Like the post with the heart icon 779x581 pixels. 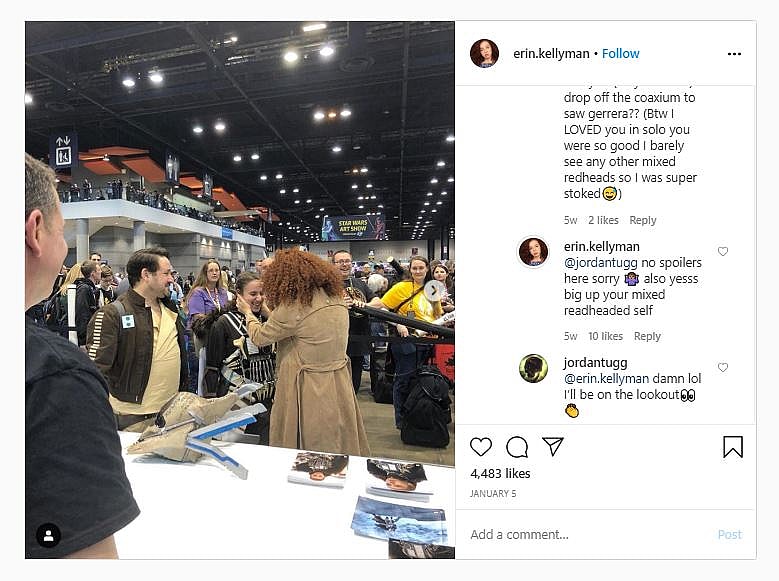coord(480,447)
